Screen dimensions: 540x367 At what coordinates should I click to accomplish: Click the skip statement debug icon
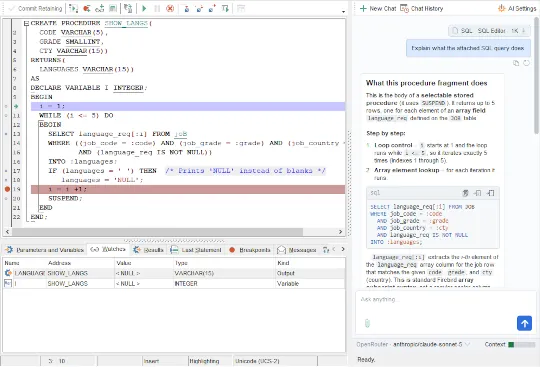tap(225, 9)
